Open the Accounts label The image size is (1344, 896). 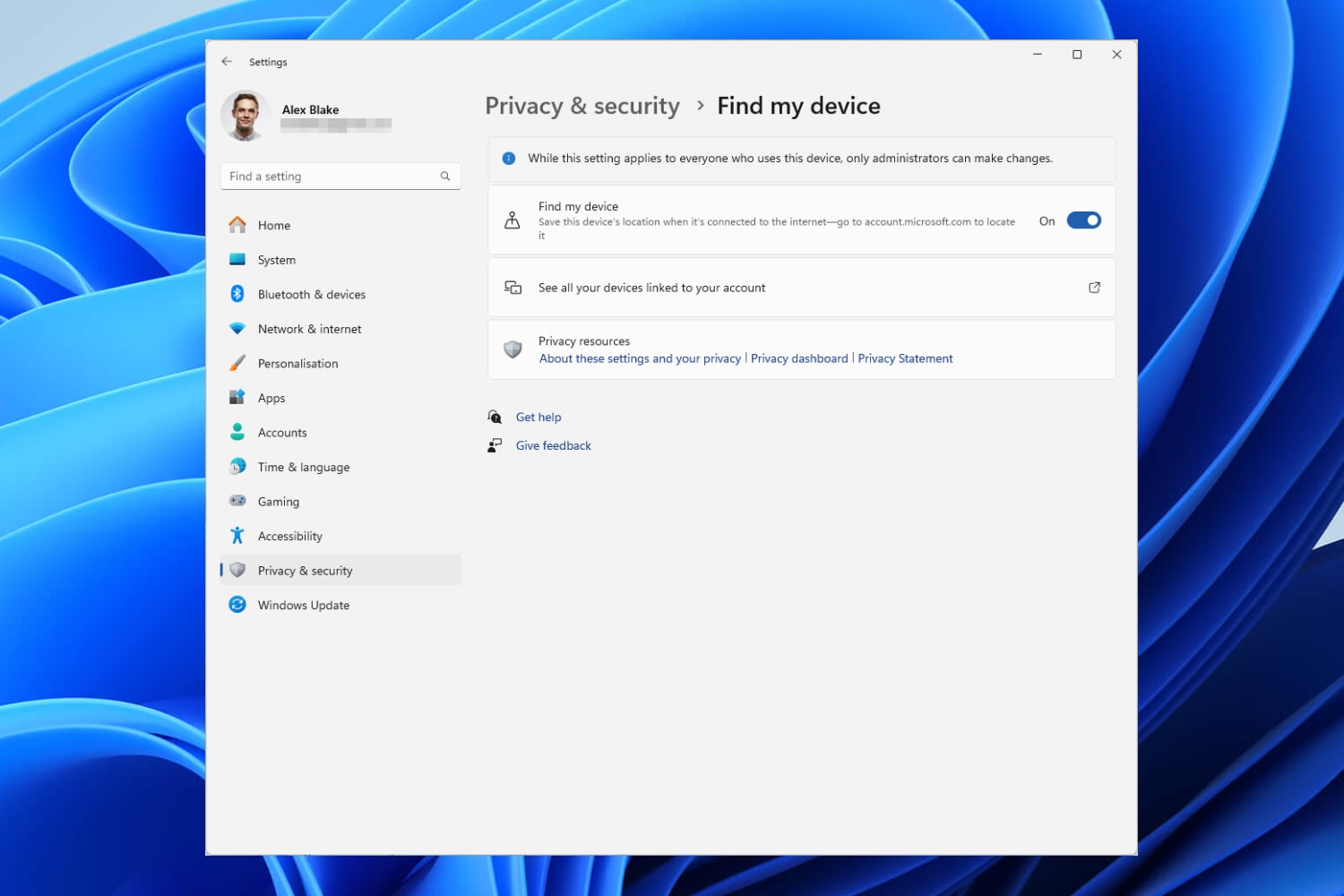coord(282,433)
